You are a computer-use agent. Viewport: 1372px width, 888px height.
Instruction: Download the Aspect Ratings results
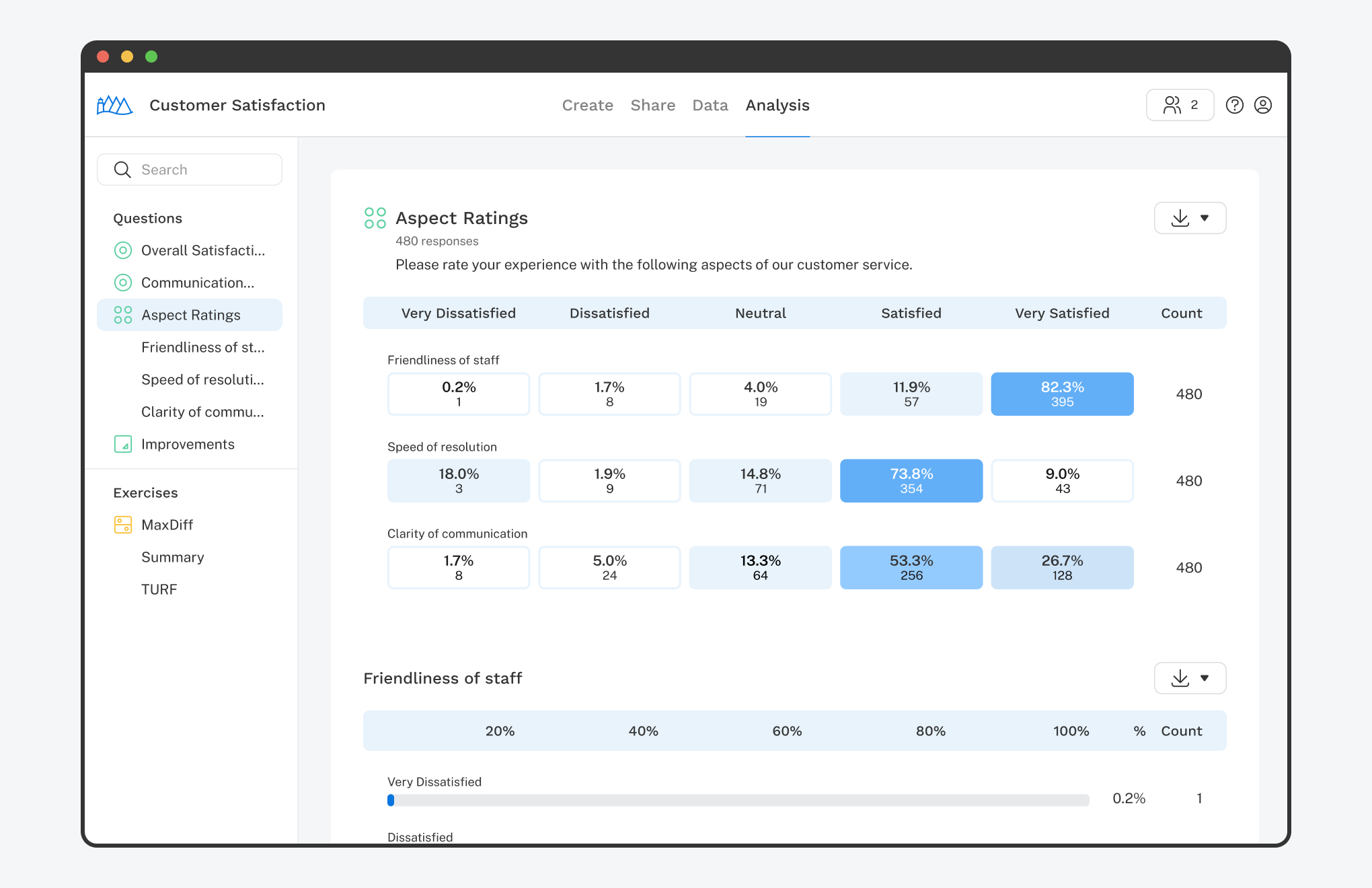tap(1180, 217)
